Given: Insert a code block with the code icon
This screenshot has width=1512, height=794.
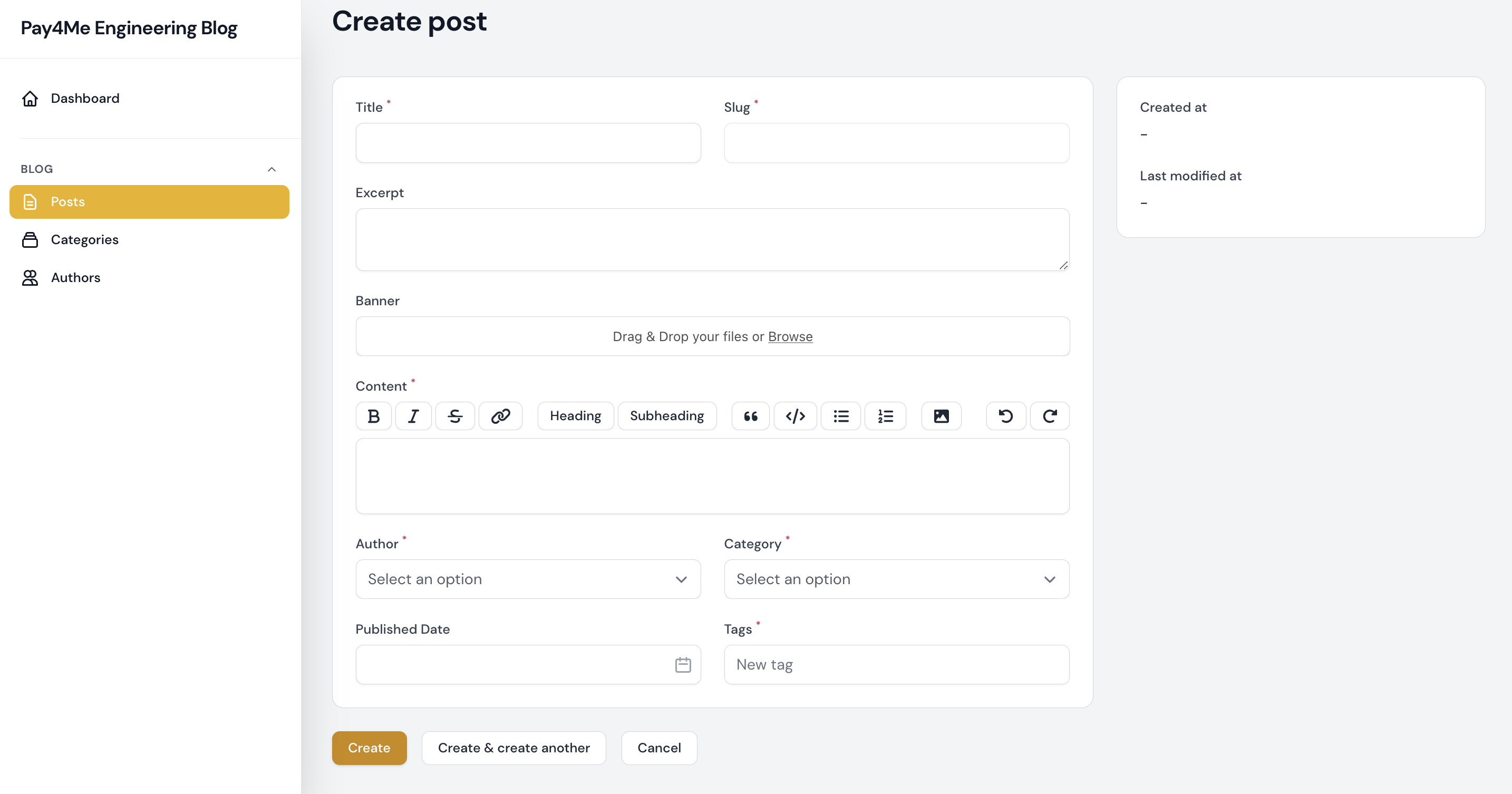Looking at the screenshot, I should (x=794, y=416).
